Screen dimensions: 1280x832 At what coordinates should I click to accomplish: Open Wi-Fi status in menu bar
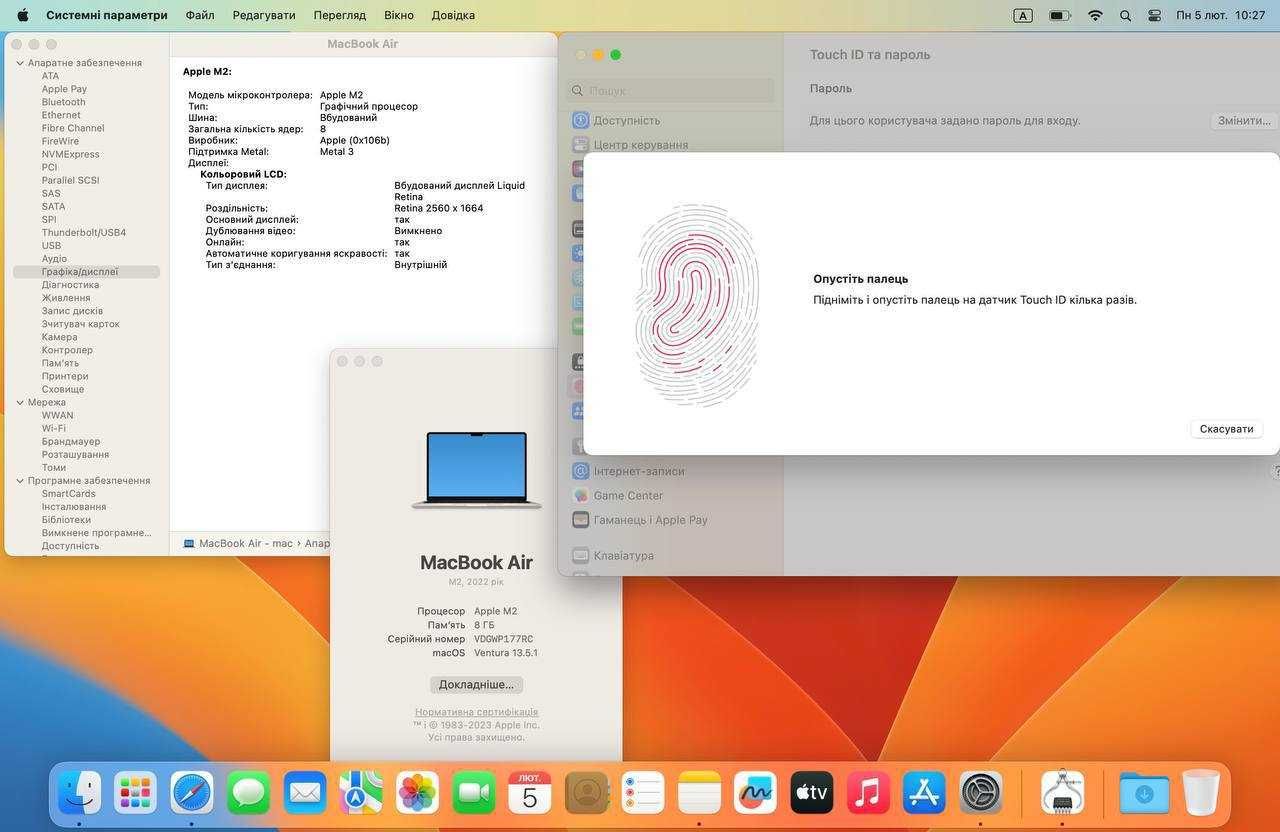pos(1095,15)
